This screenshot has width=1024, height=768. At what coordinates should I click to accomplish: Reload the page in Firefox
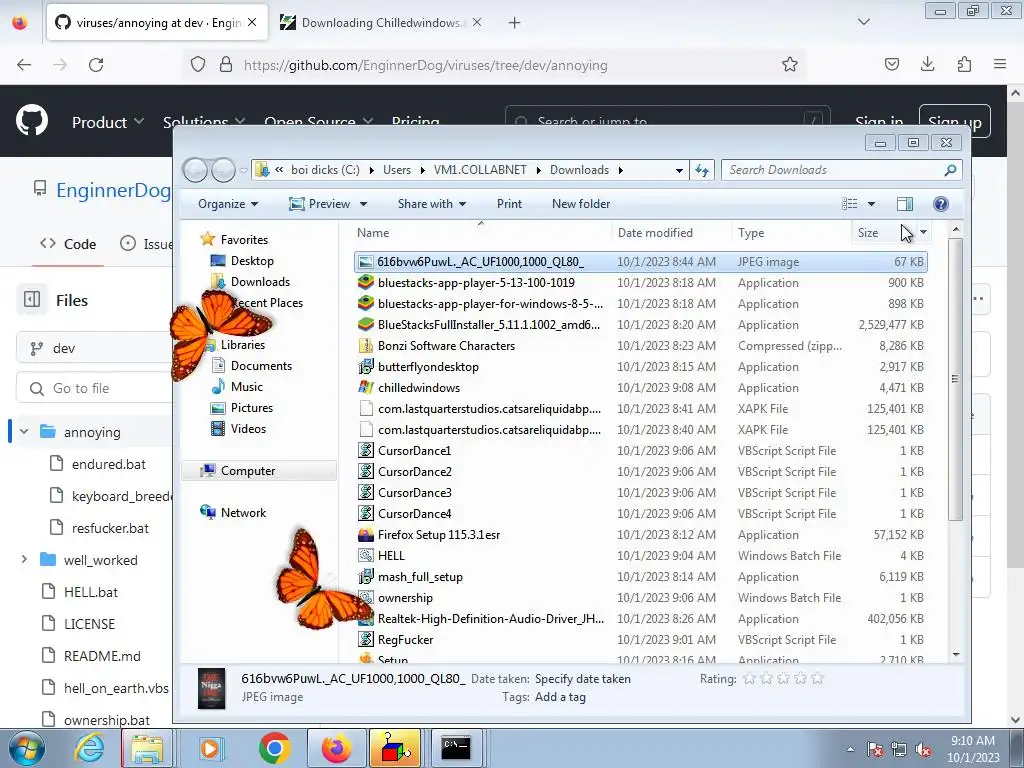(x=96, y=65)
